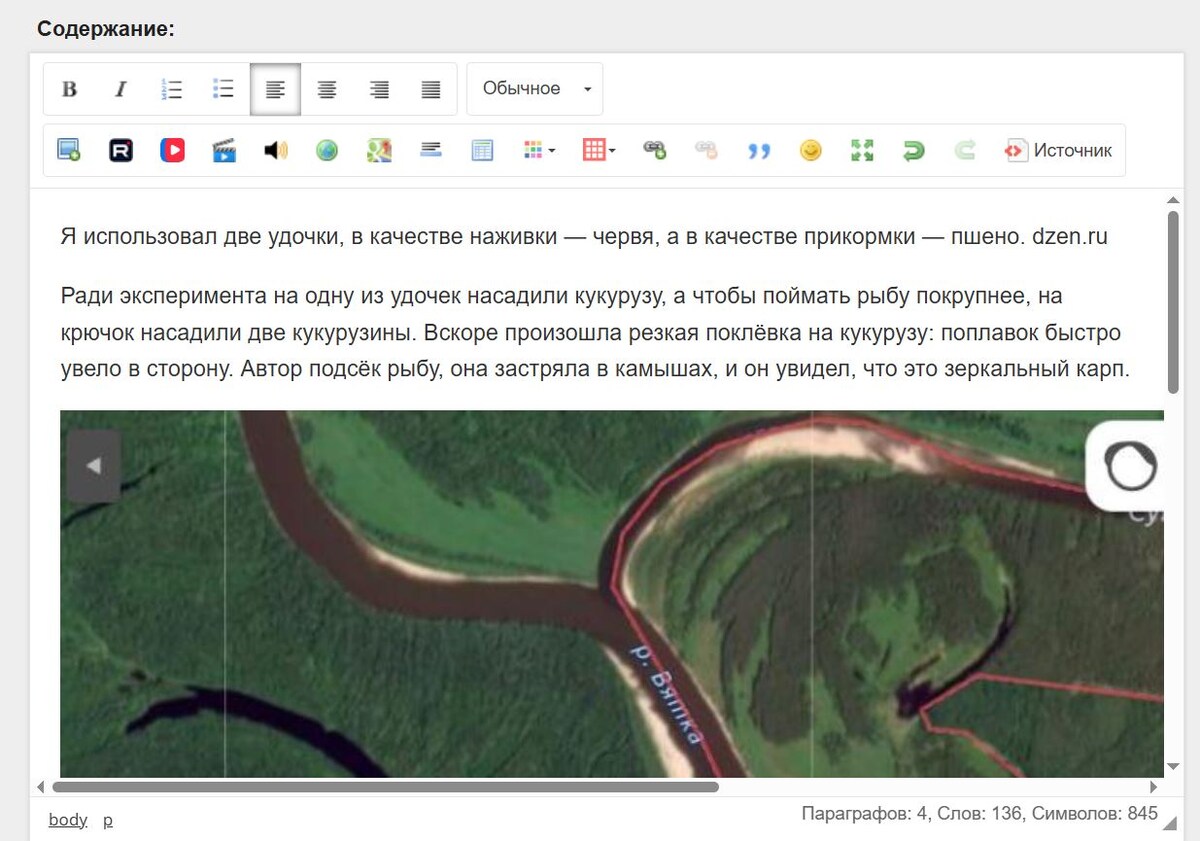This screenshot has height=841, width=1200.
Task: Click the satellite map image of р. Вятка
Action: [612, 594]
